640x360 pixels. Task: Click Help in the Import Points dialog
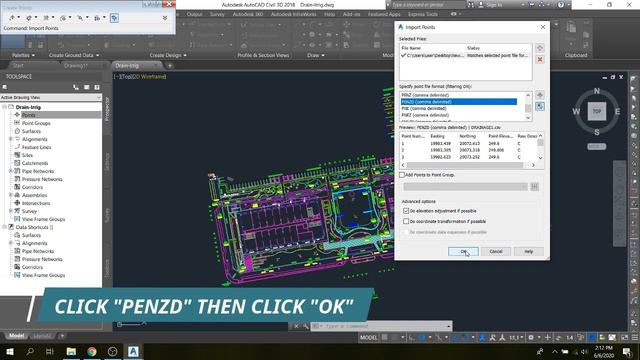[x=529, y=251]
